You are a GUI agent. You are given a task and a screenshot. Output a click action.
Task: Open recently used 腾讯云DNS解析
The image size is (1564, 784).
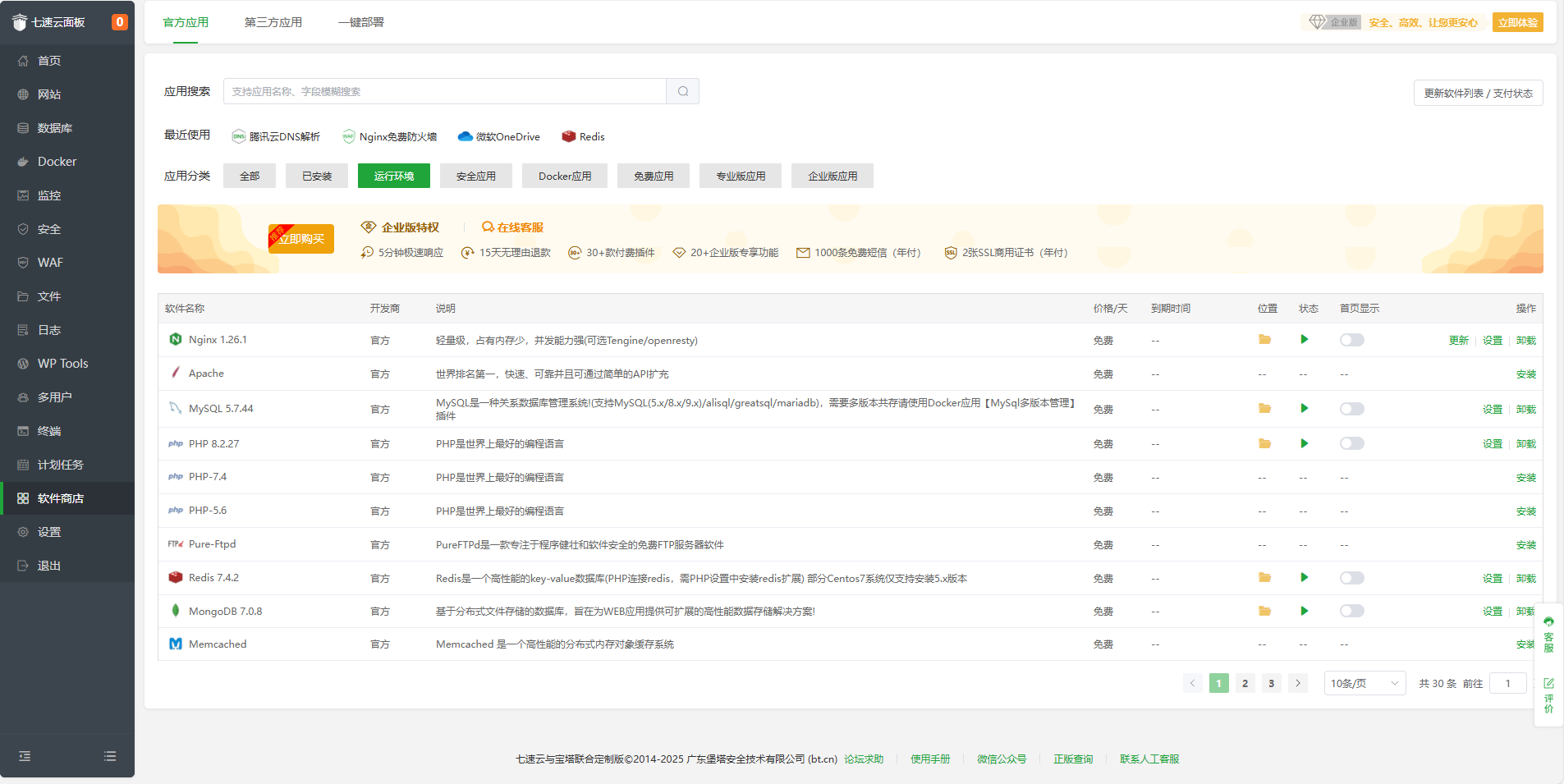click(276, 136)
